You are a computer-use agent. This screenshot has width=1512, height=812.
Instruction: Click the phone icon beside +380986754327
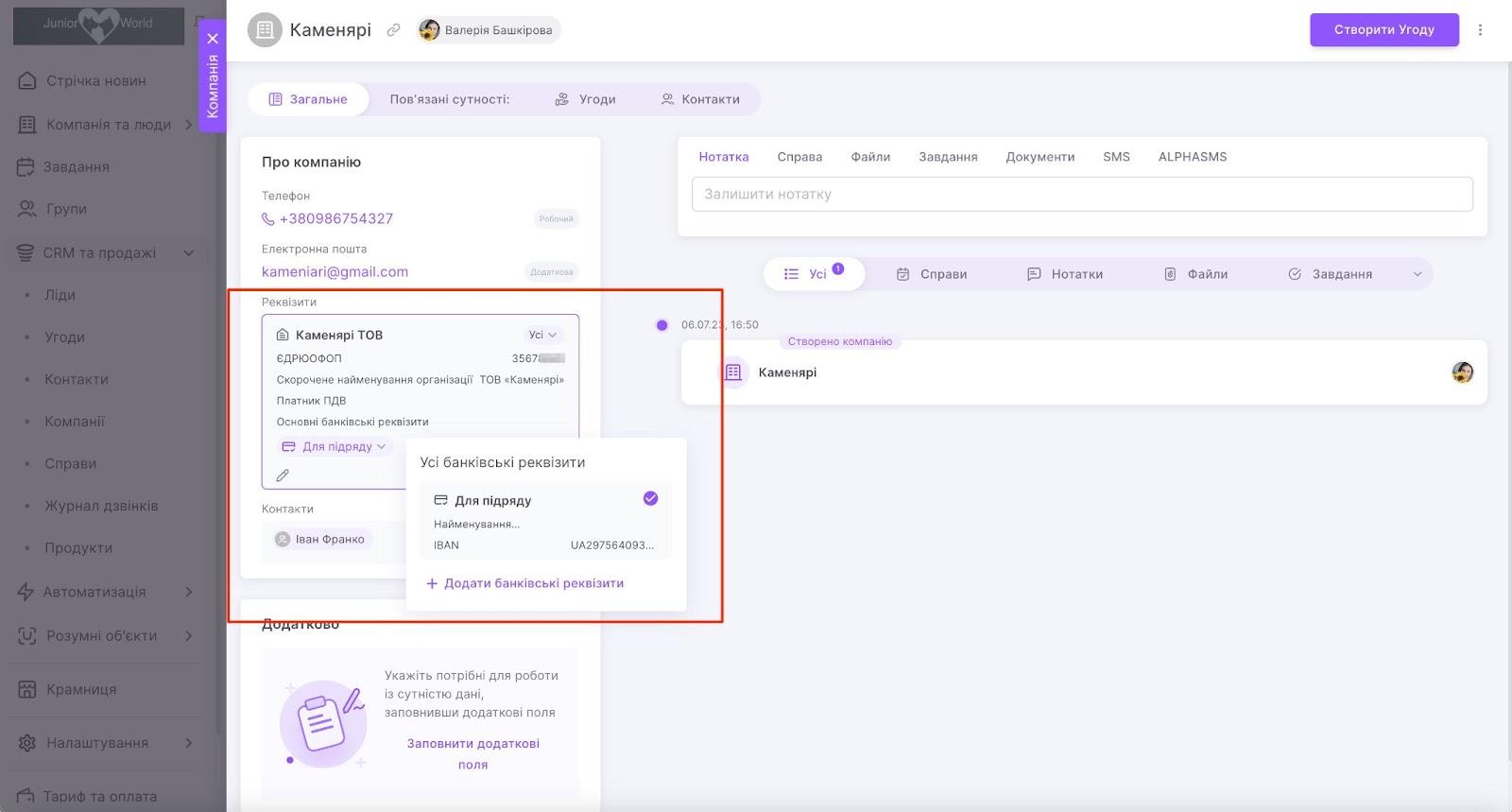(268, 218)
